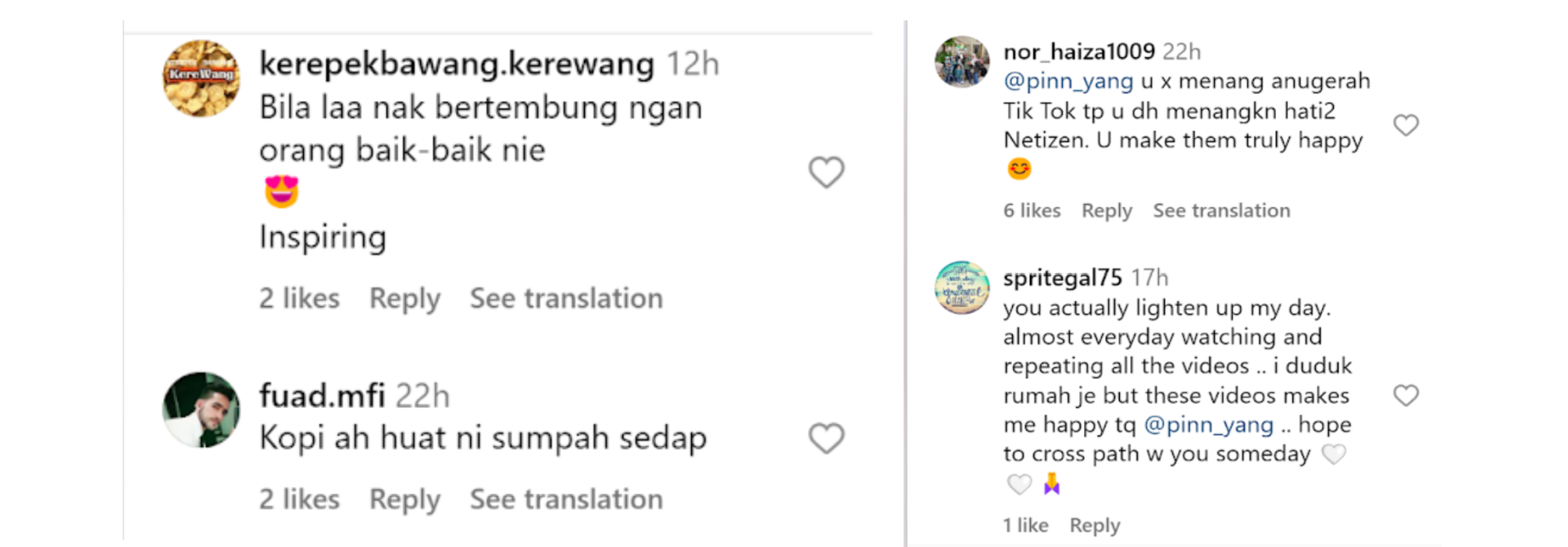The image size is (1568, 547).
Task: Like nor_haiza1009's comment with the heart
Action: (x=1406, y=125)
